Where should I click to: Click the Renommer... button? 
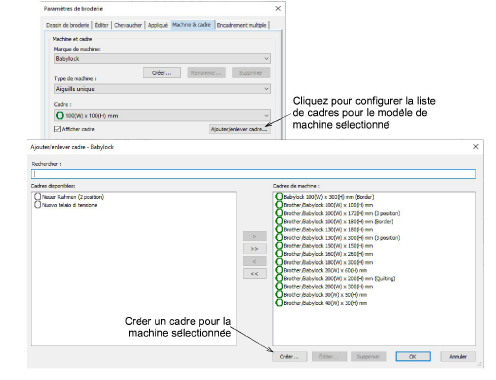tap(206, 73)
